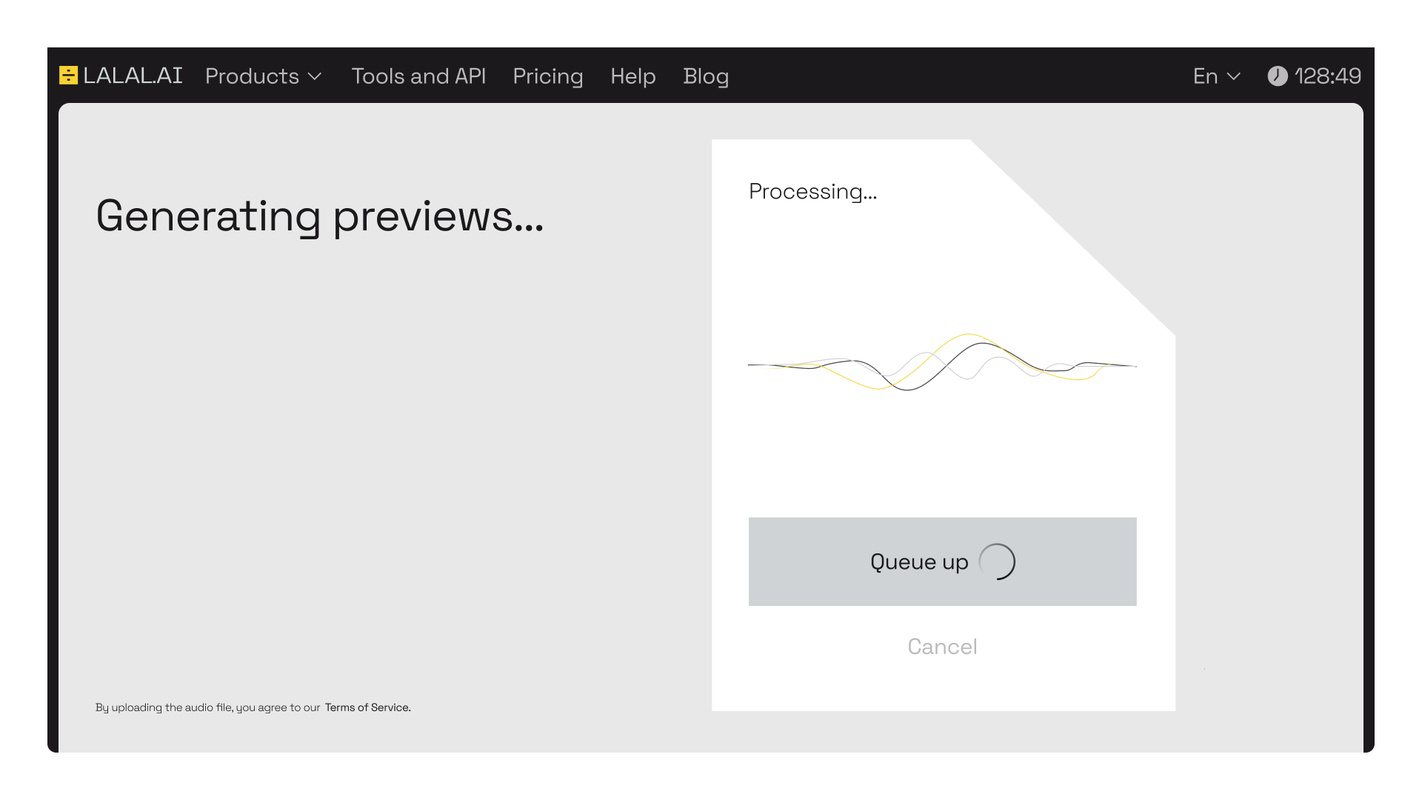Click the Generating previews heading
1422x800 pixels.
(x=320, y=216)
